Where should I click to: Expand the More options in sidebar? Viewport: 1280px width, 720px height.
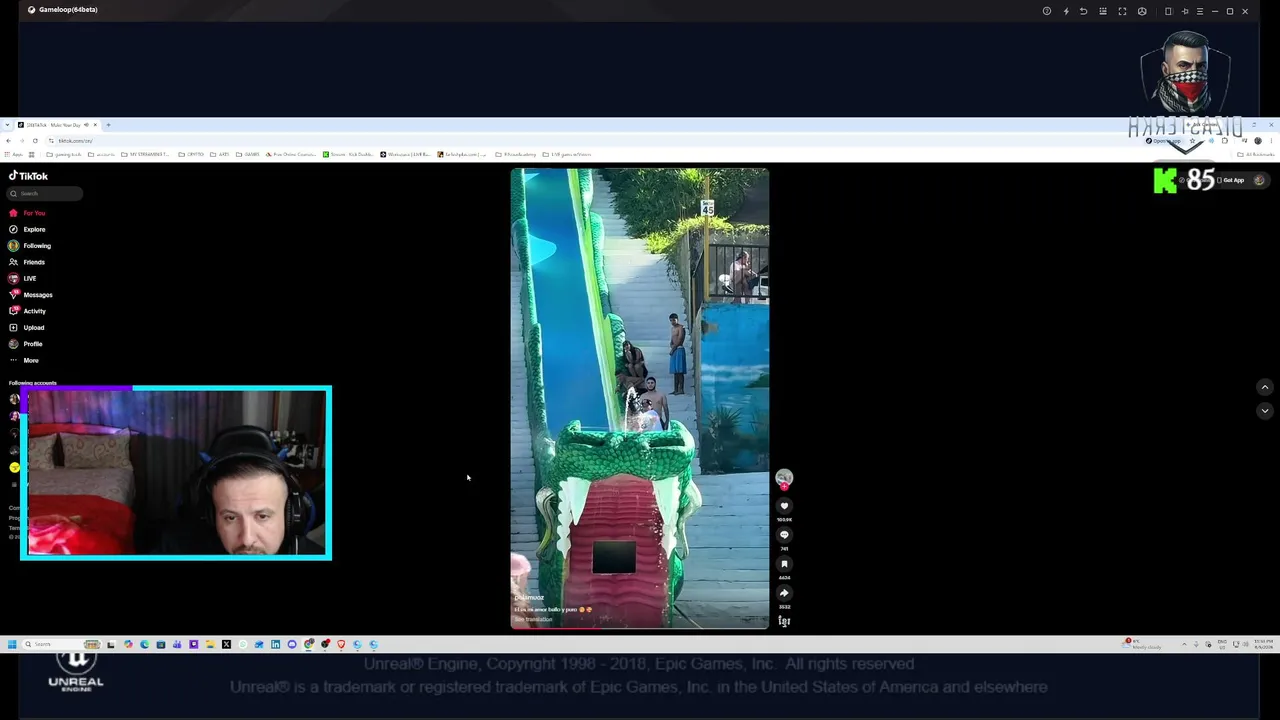click(24, 360)
